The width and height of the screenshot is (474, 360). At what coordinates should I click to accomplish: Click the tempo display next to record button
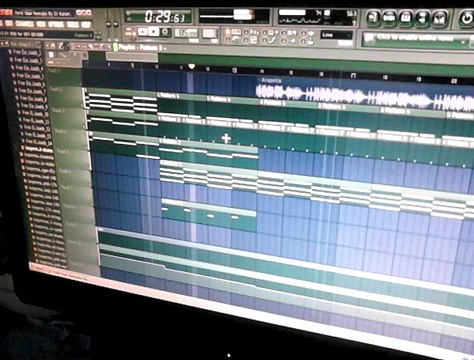tap(187, 33)
